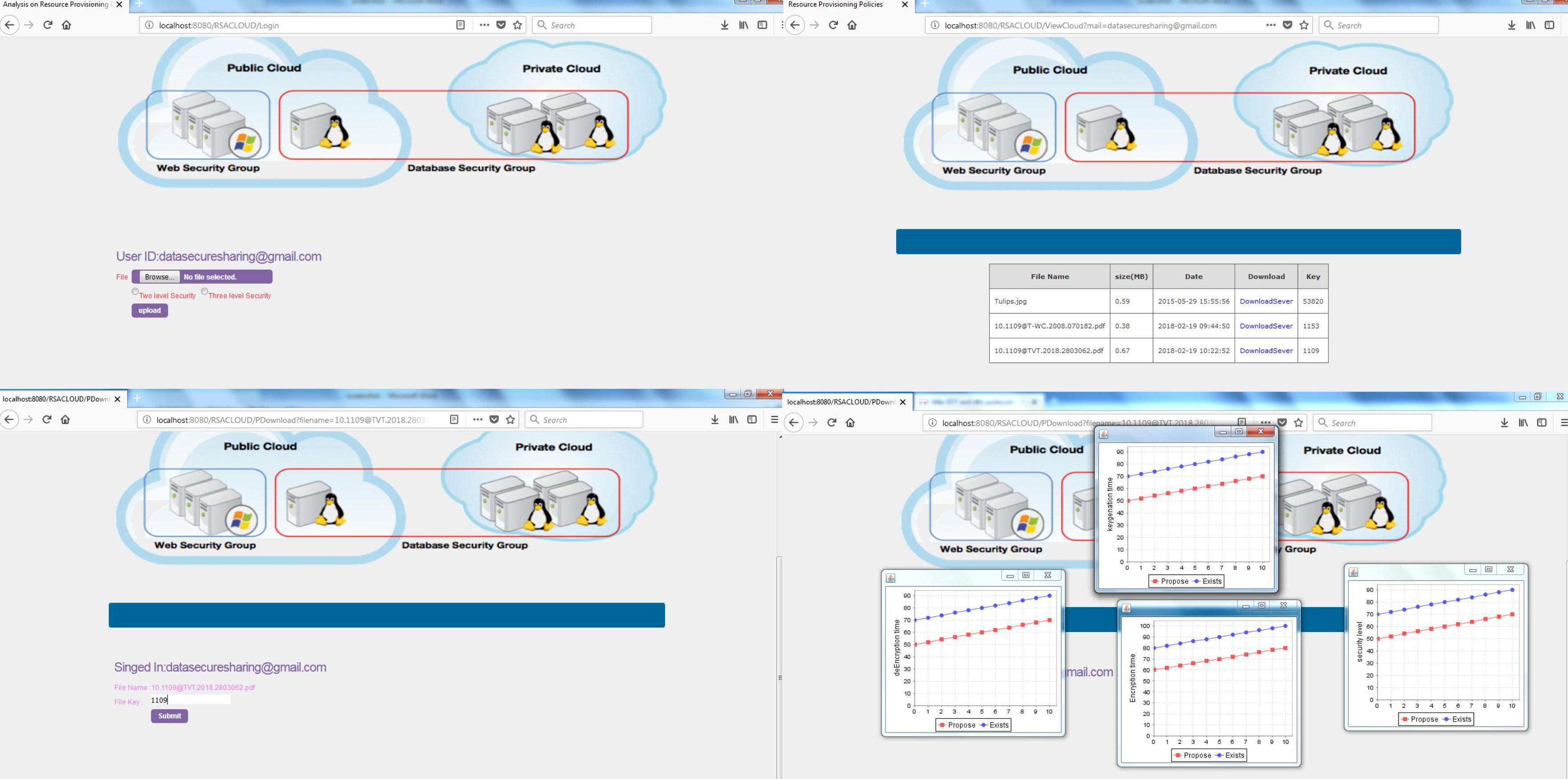Screen dimensions: 1568x779
Task: Open page actions menu on ViewCloud address bar
Action: tap(1270, 25)
